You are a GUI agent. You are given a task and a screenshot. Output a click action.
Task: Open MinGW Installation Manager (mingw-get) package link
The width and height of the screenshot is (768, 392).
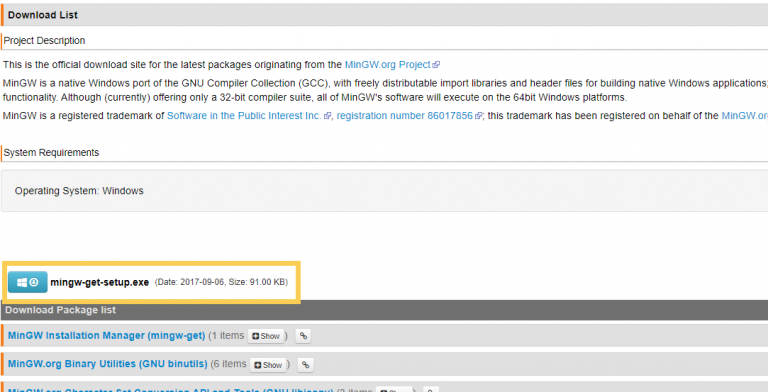click(x=106, y=336)
